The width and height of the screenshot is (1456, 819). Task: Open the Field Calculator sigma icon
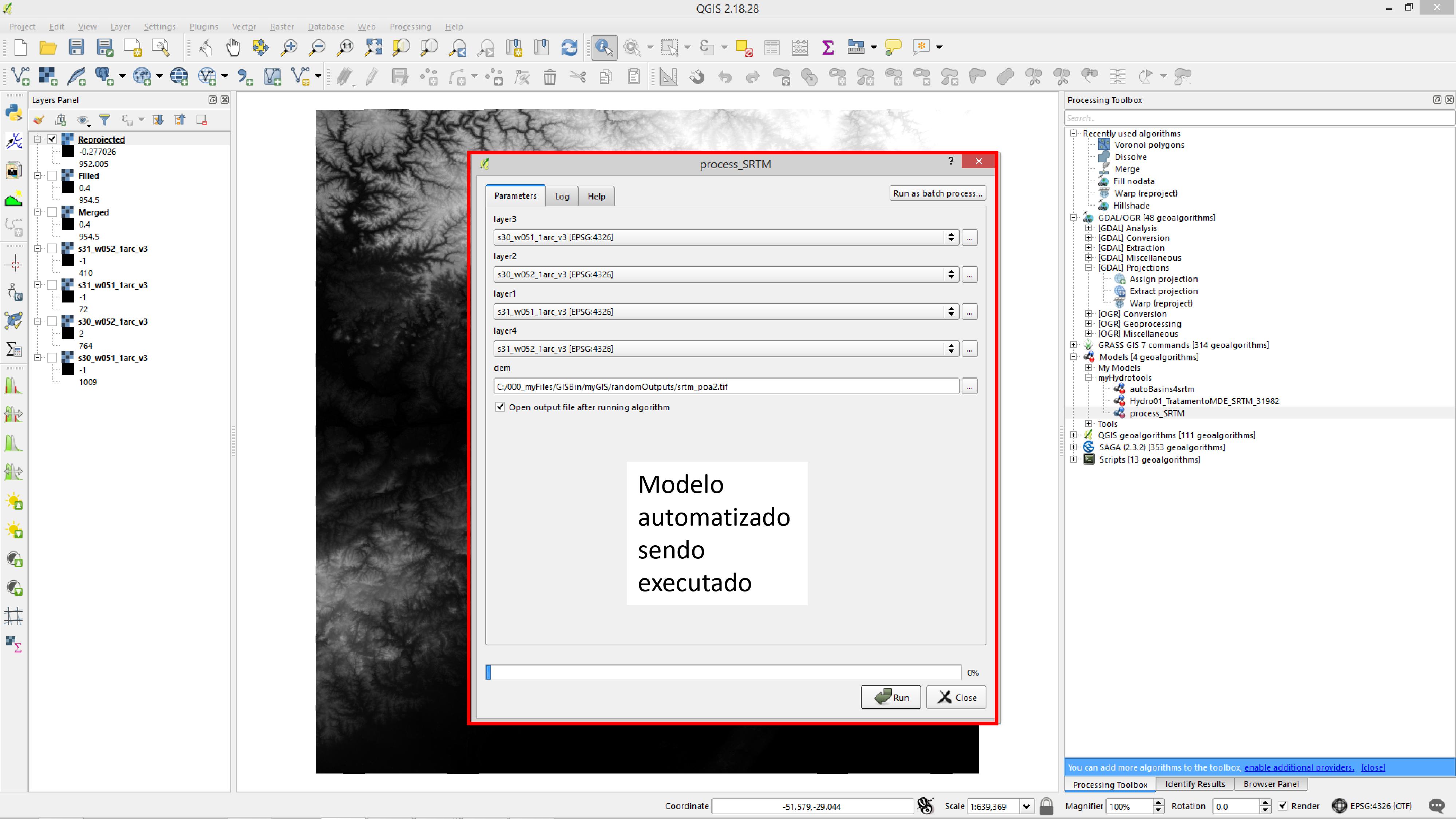tap(827, 47)
